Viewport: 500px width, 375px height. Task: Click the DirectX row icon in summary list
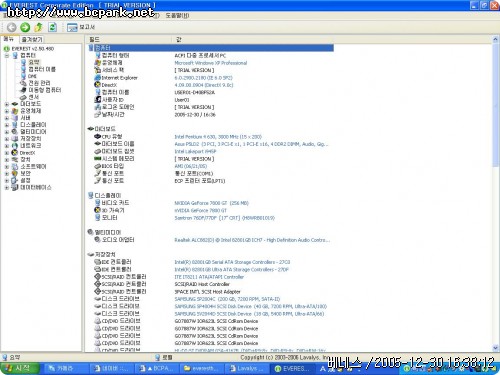coord(97,85)
